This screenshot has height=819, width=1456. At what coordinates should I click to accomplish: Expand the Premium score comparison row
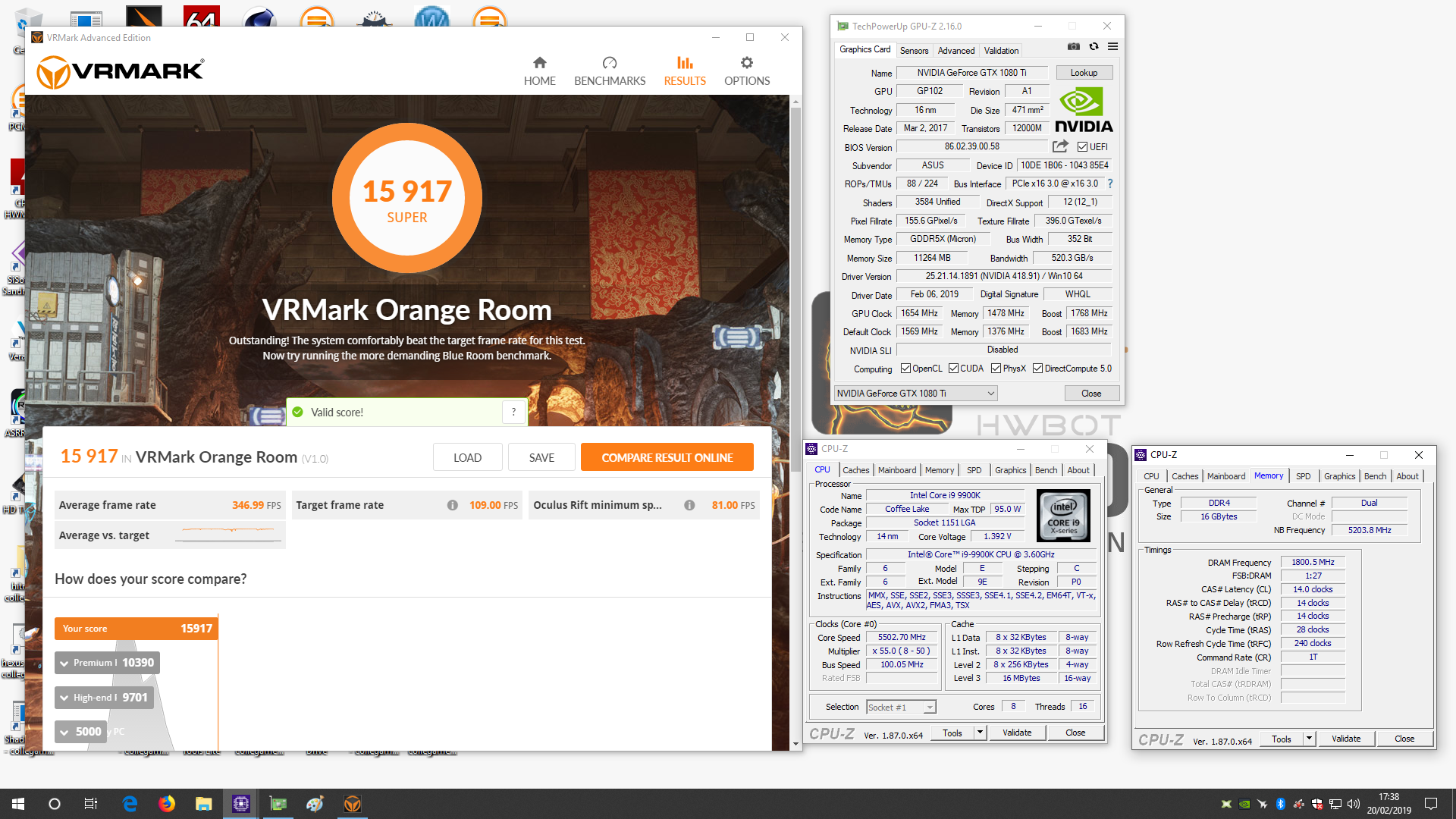pos(107,663)
